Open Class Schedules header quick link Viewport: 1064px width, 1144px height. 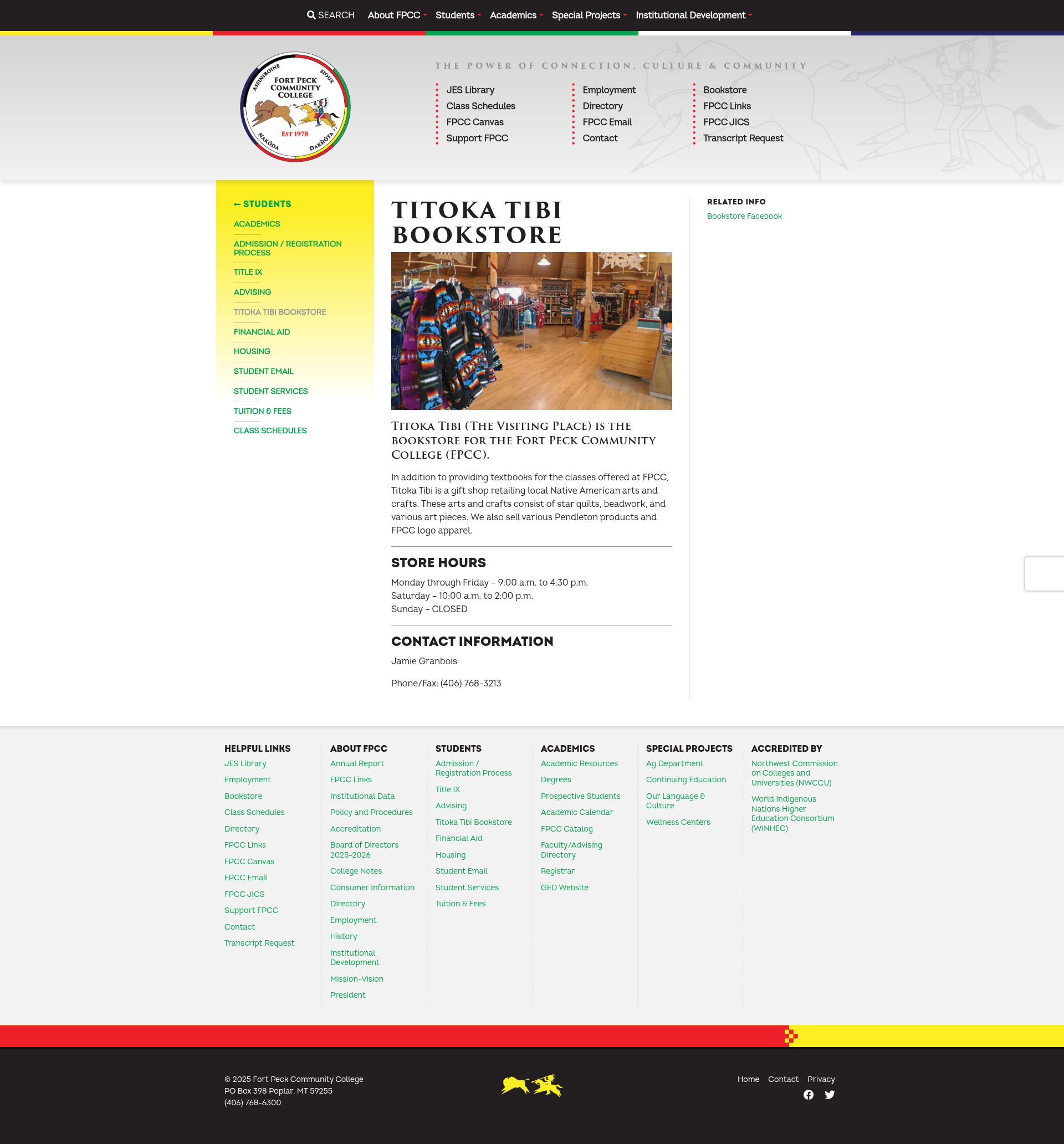tap(480, 106)
